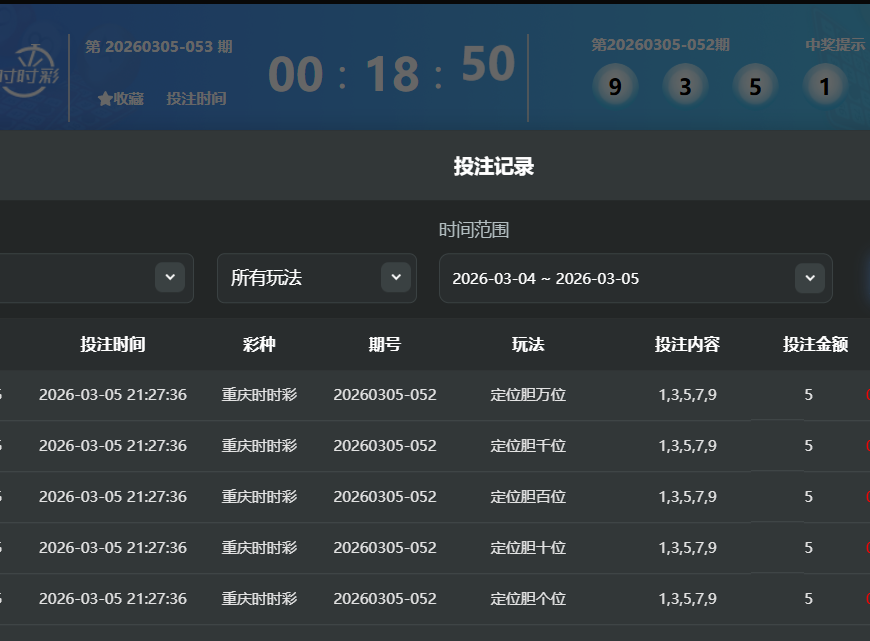Click the 时时彩 lottery logo icon
870x641 pixels.
(30, 72)
